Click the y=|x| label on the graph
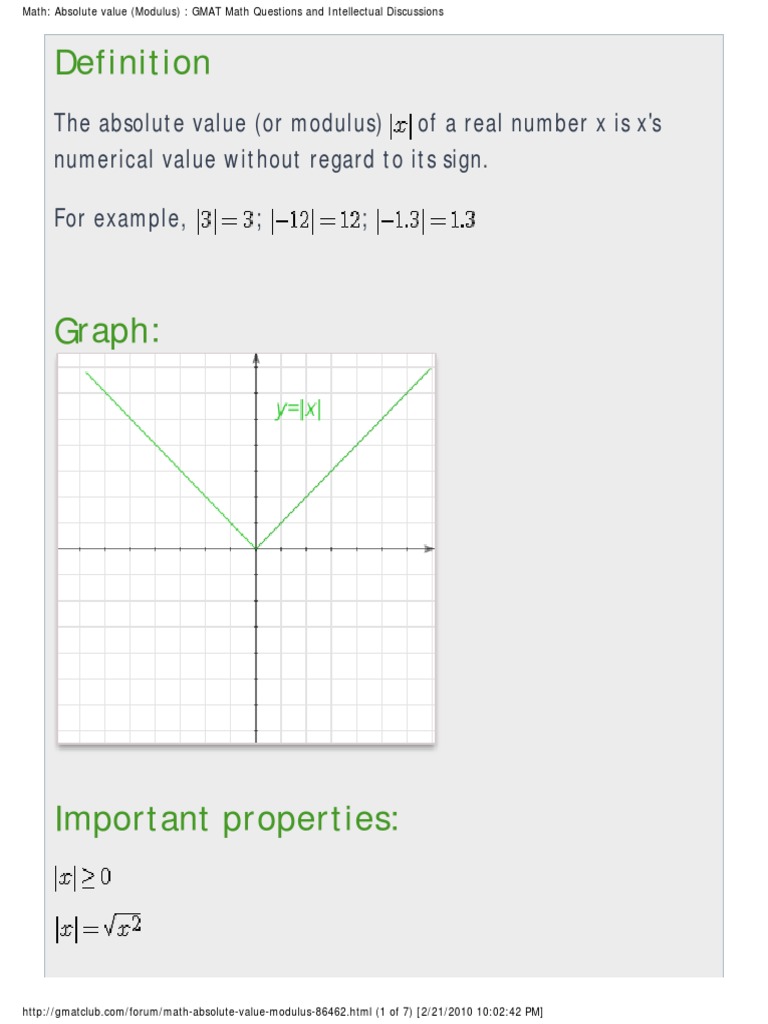768x1024 pixels. 298,409
